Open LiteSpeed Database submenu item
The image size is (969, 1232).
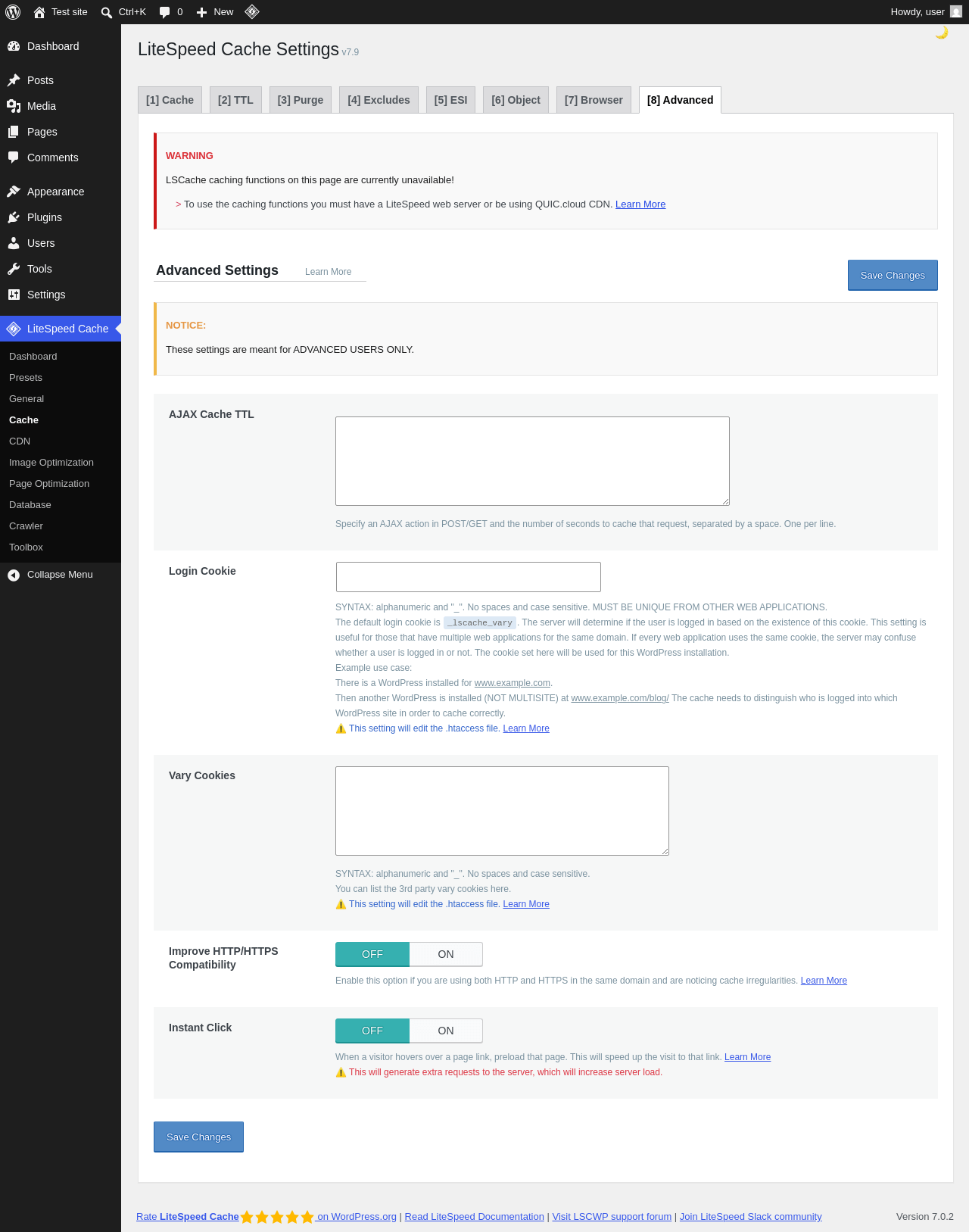click(30, 505)
